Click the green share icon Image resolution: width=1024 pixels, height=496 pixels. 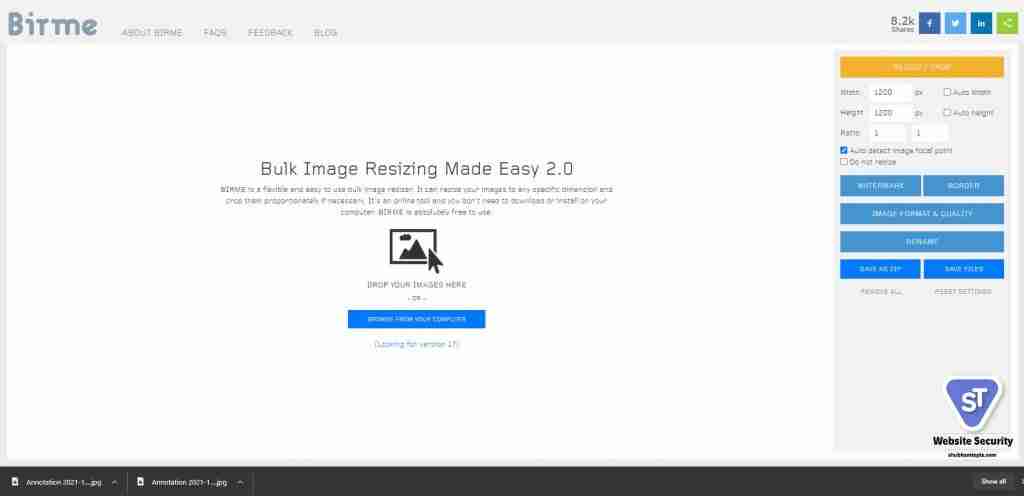[x=1006, y=23]
